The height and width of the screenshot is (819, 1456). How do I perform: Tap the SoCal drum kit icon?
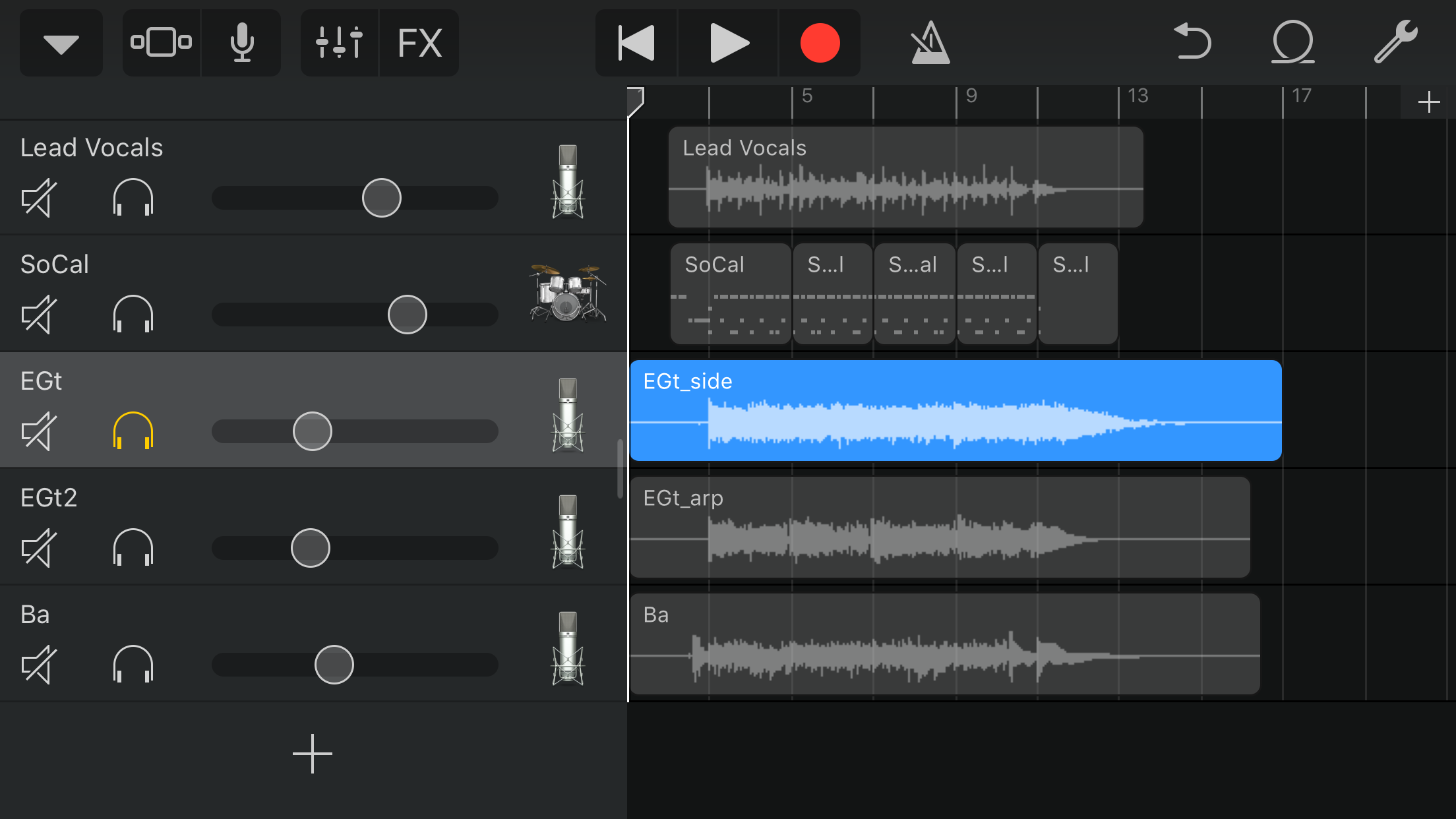(567, 293)
